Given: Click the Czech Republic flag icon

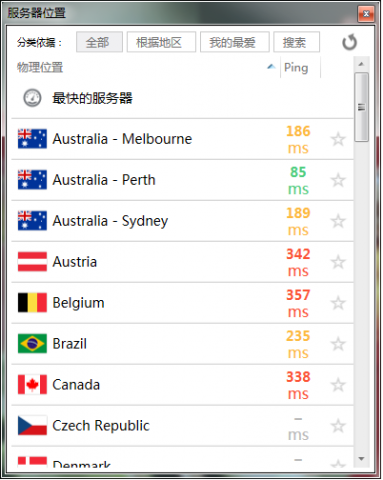Looking at the screenshot, I should [32, 425].
